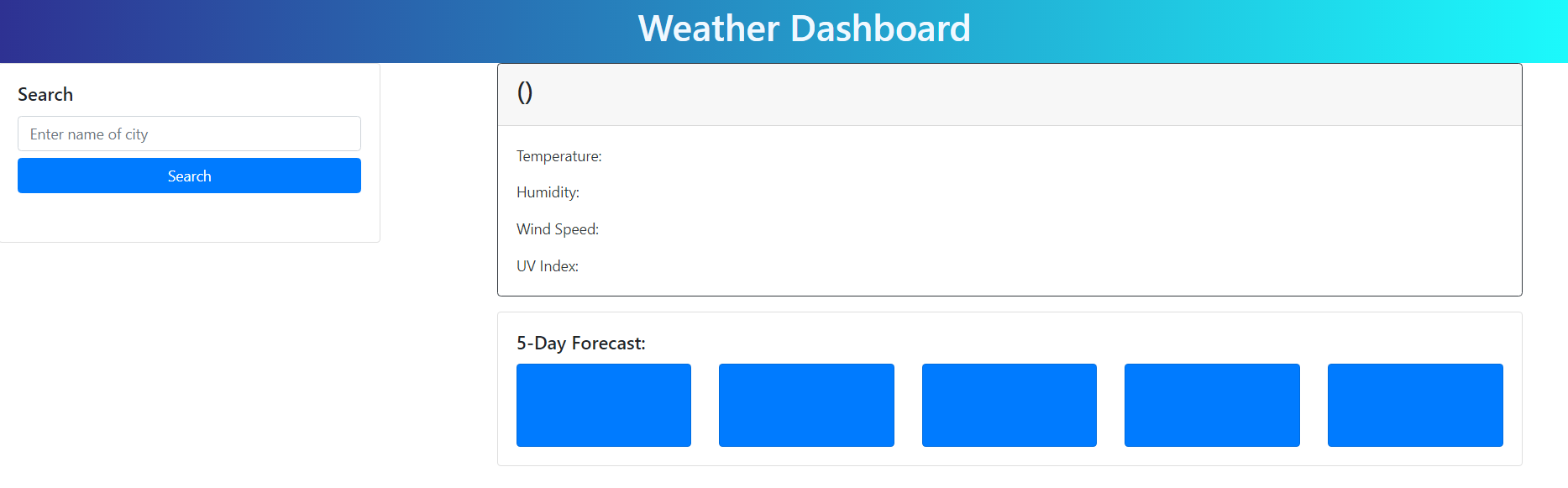This screenshot has height=488, width=1568.
Task: Click the UV Index label
Action: 548,265
